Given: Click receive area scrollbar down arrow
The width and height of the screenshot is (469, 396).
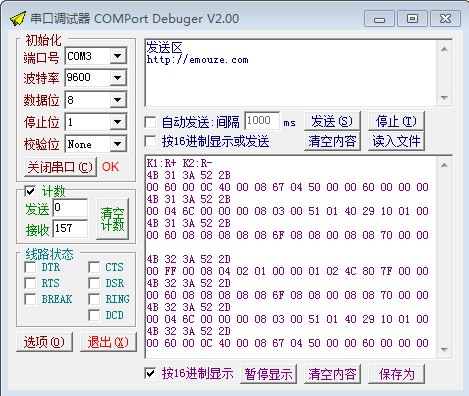Looking at the screenshot, I should click(444, 350).
